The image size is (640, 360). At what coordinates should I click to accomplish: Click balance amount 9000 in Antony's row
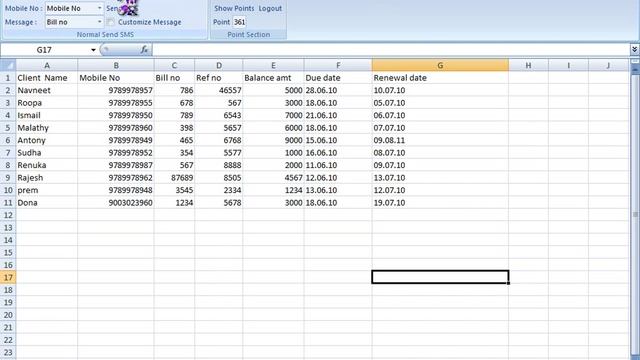pyautogui.click(x=273, y=140)
